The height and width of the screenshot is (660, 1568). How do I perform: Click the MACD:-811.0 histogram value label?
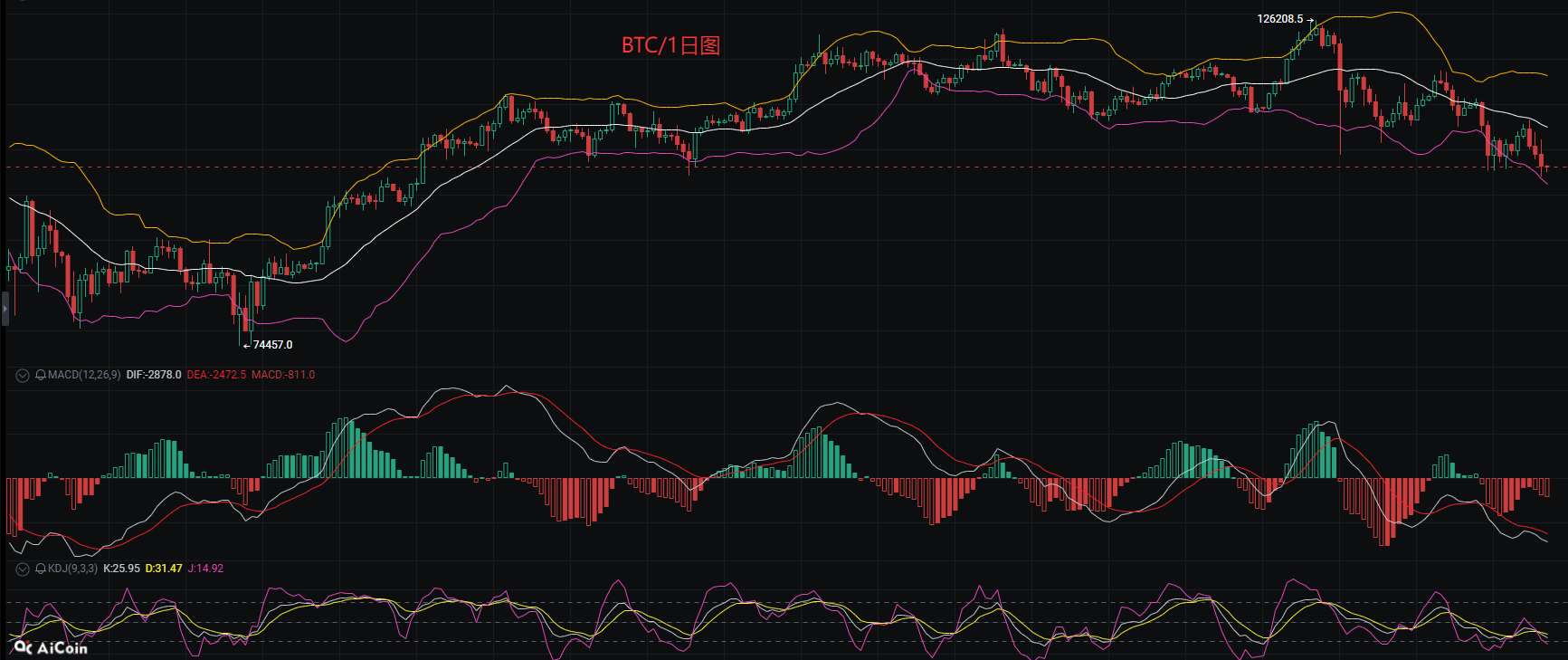pos(283,375)
